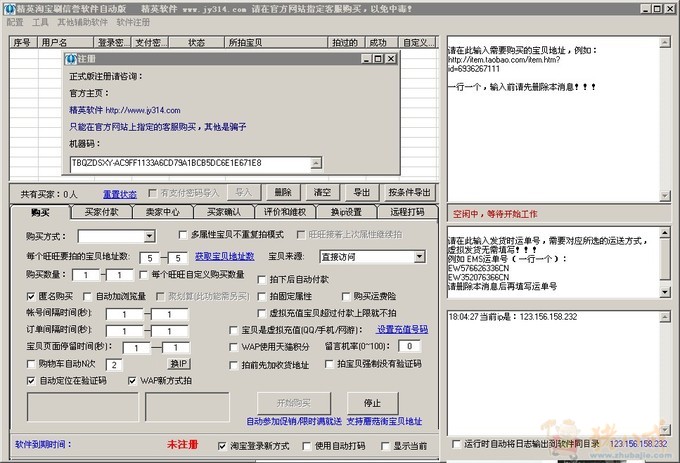The width and height of the screenshot is (680, 463).
Task: Toggle 拍固定属性 checkbox
Action: (262, 297)
